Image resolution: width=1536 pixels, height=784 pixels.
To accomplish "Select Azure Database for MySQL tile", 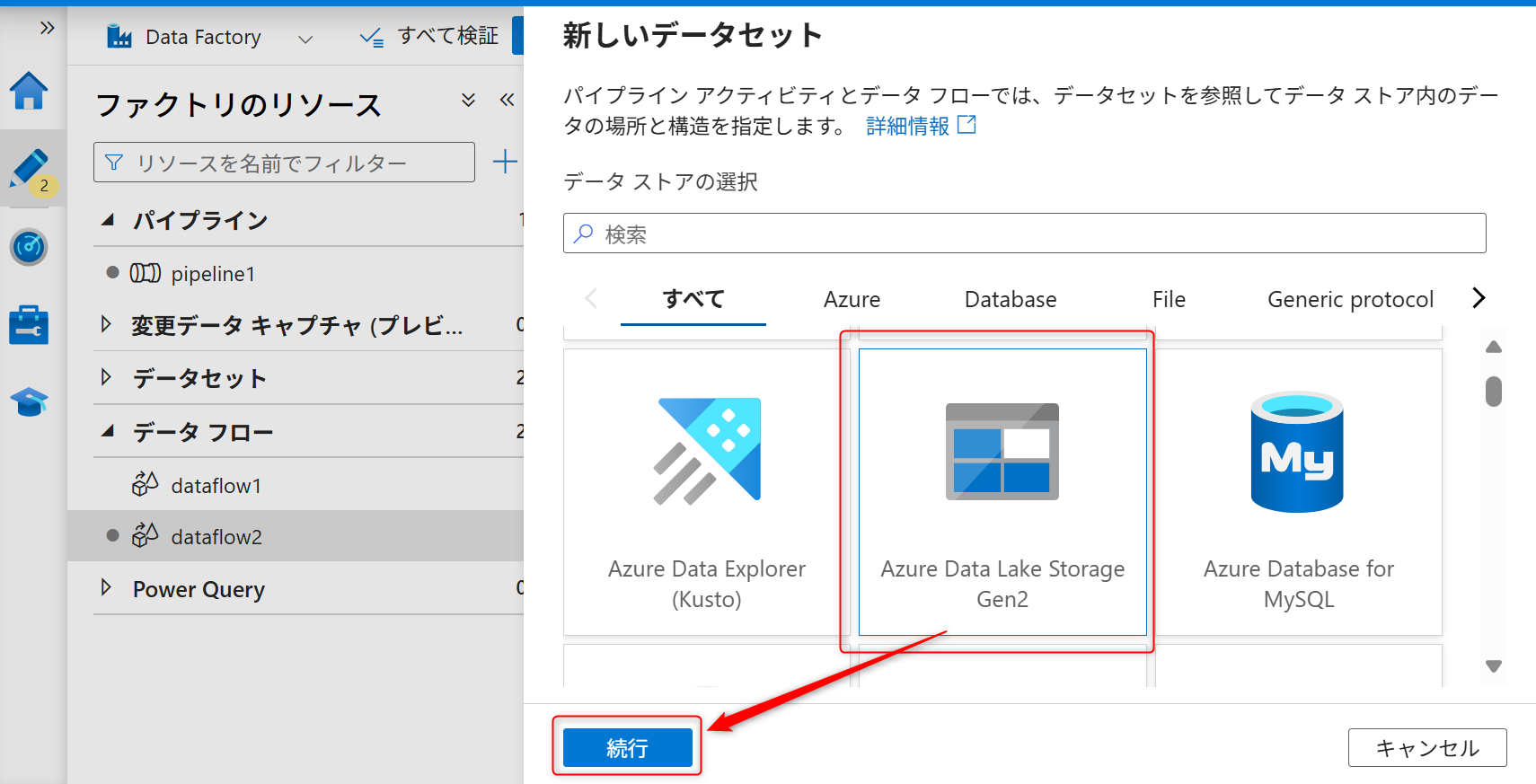I will pos(1299,492).
